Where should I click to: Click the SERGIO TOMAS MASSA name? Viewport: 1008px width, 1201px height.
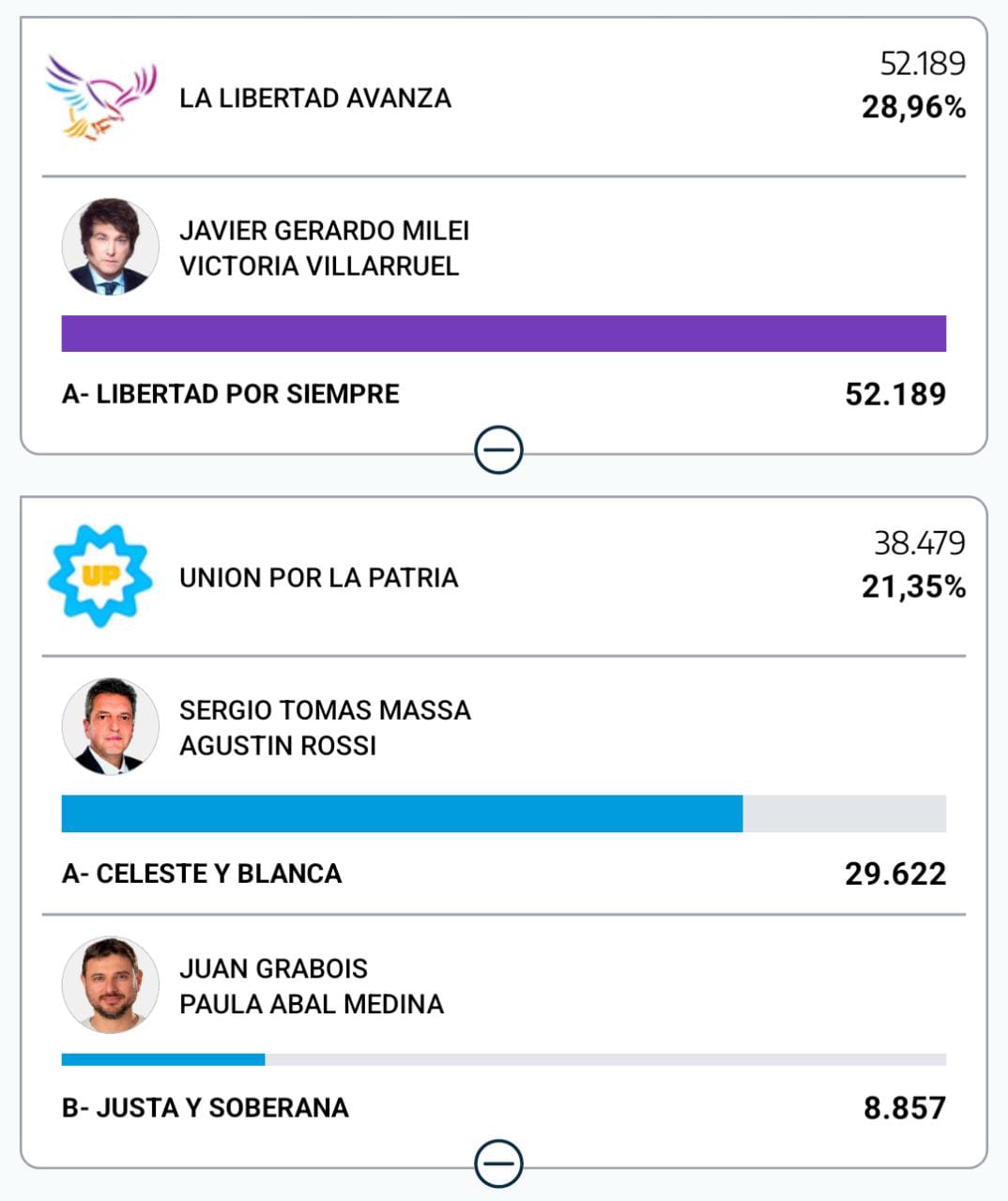point(325,710)
